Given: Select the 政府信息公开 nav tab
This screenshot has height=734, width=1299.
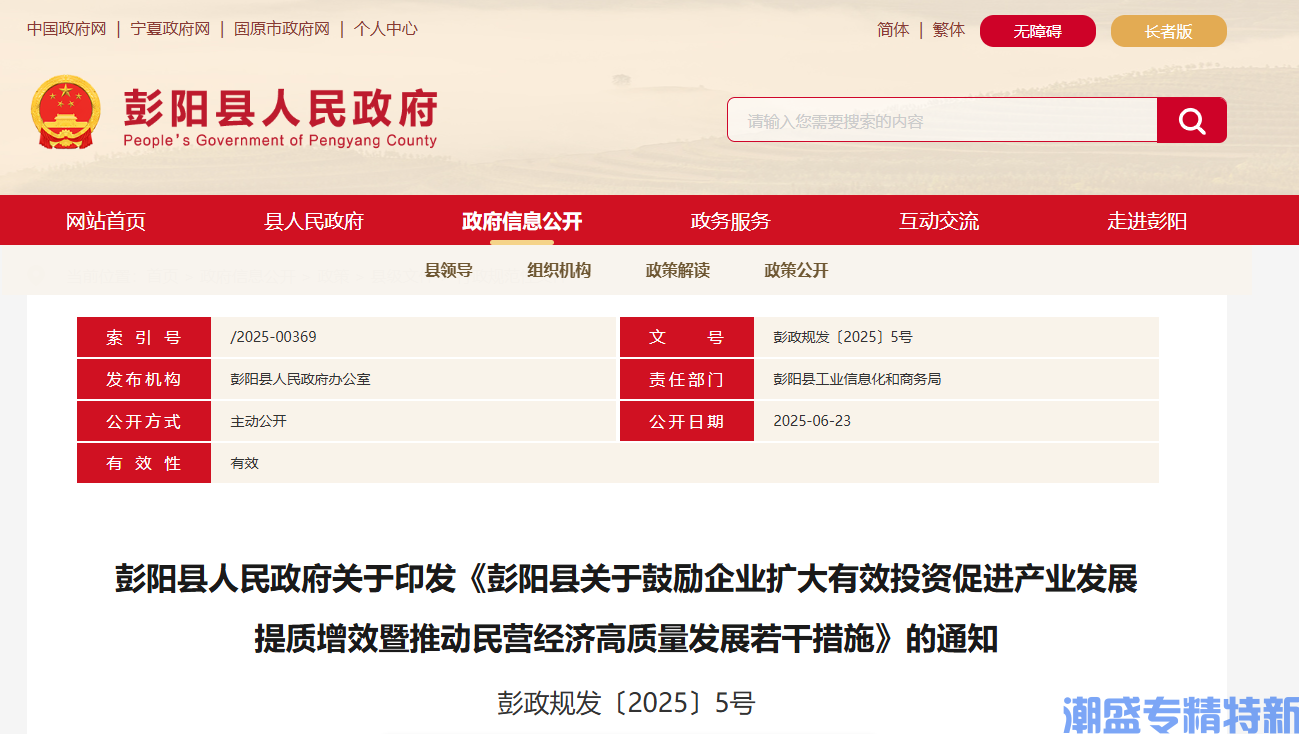Looking at the screenshot, I should (x=522, y=221).
